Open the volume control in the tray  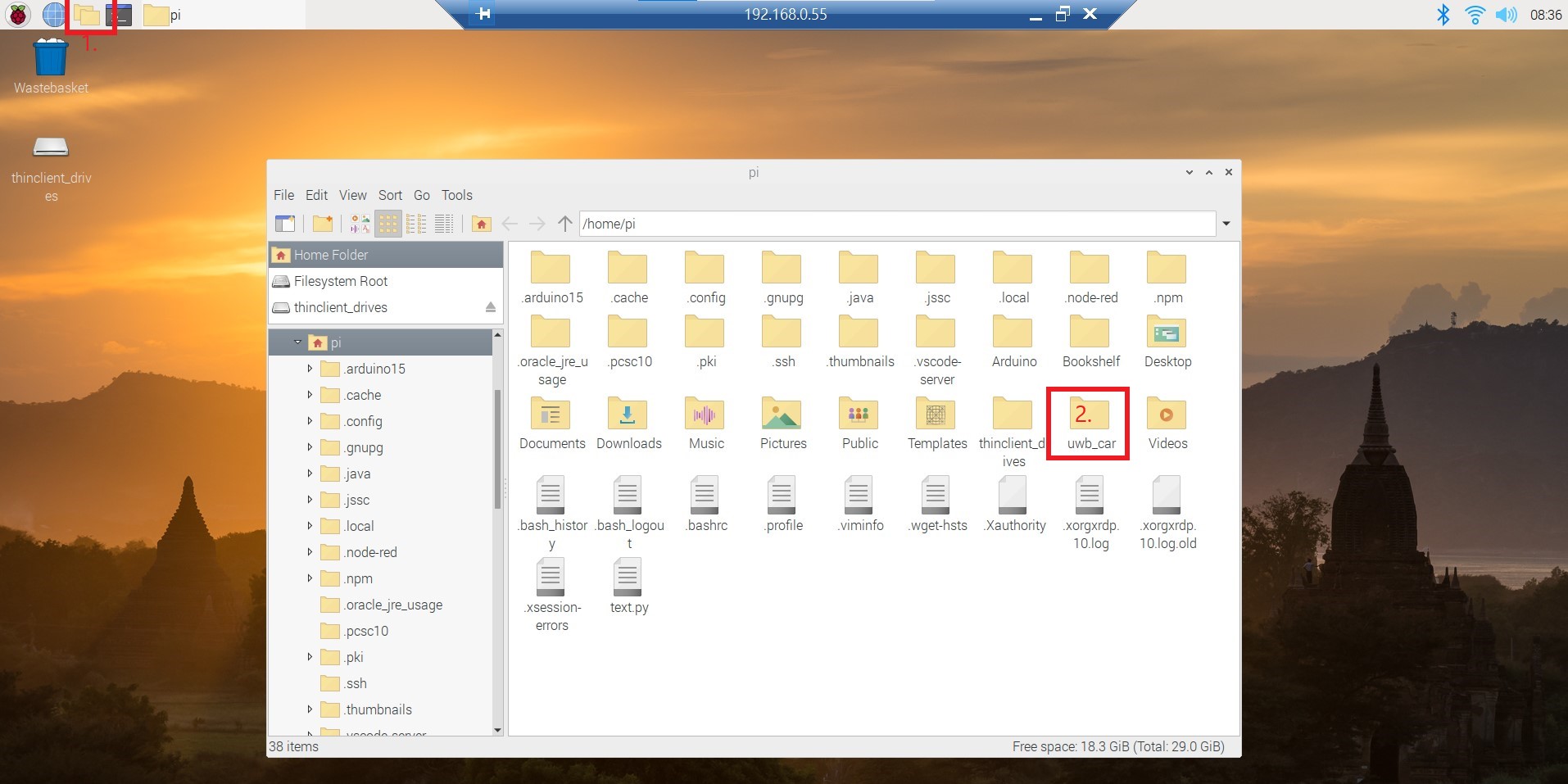[1505, 14]
